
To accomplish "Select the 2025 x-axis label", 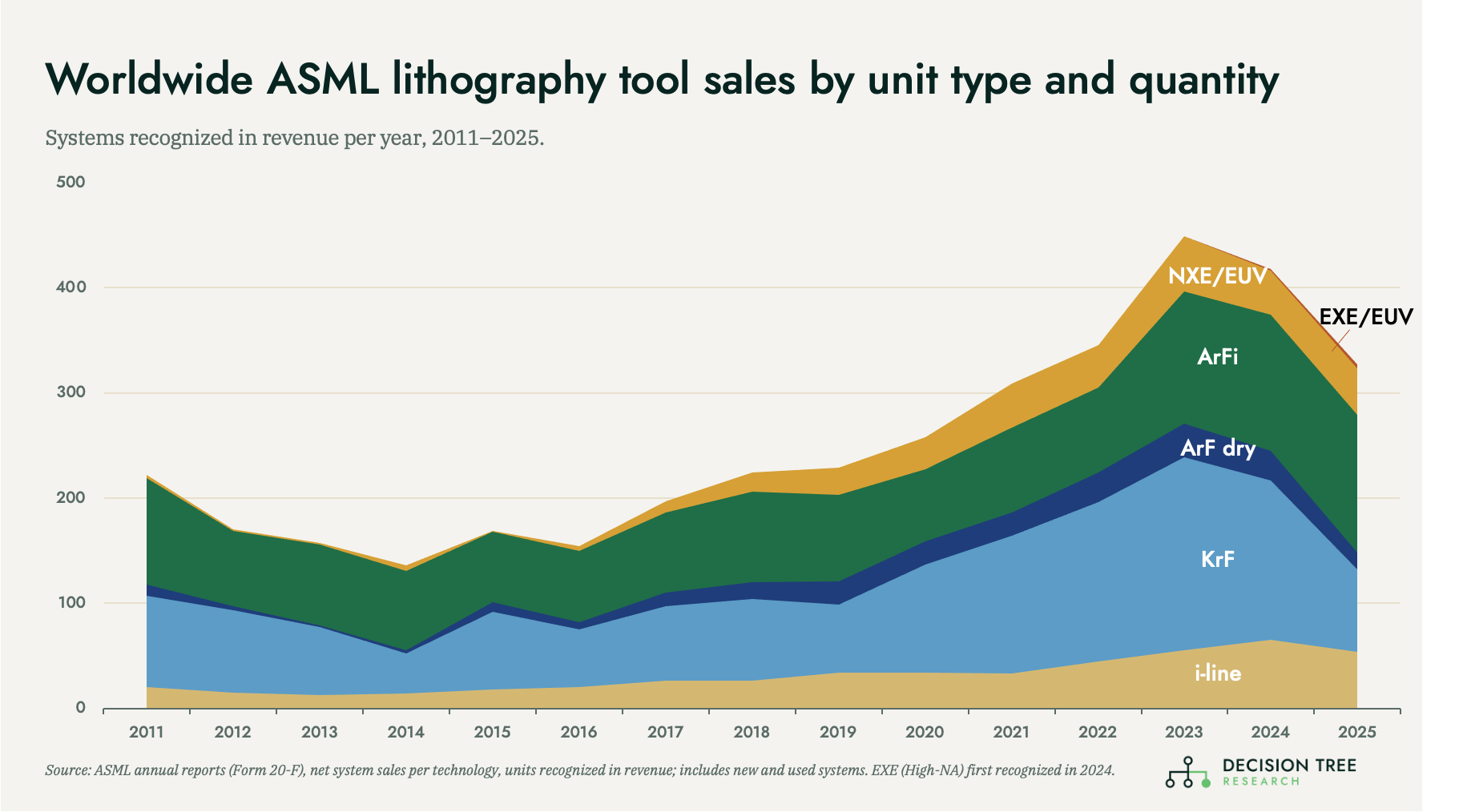I will click(1358, 732).
